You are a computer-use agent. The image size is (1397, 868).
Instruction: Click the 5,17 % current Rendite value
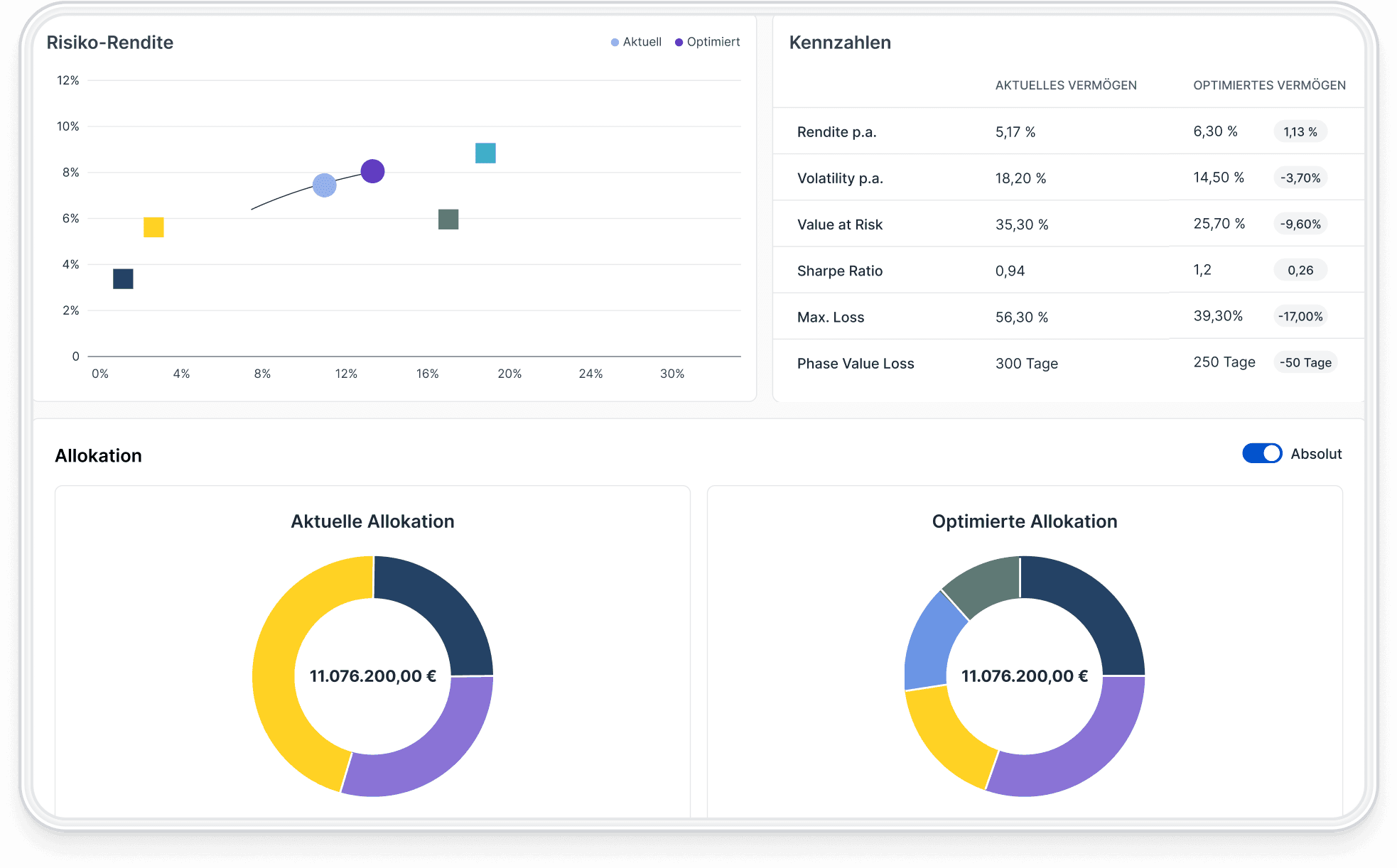point(1015,132)
